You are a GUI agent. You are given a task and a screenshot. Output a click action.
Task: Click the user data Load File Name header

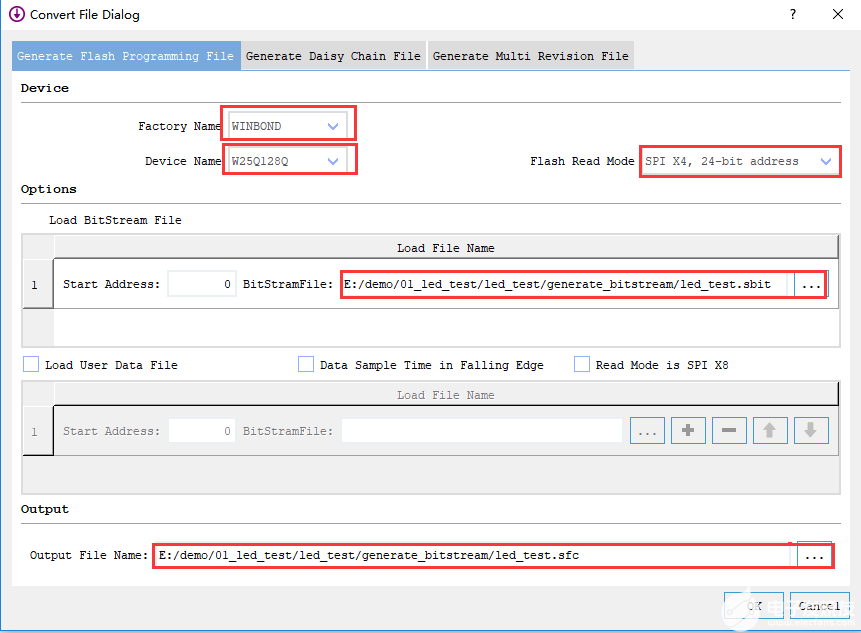(446, 395)
